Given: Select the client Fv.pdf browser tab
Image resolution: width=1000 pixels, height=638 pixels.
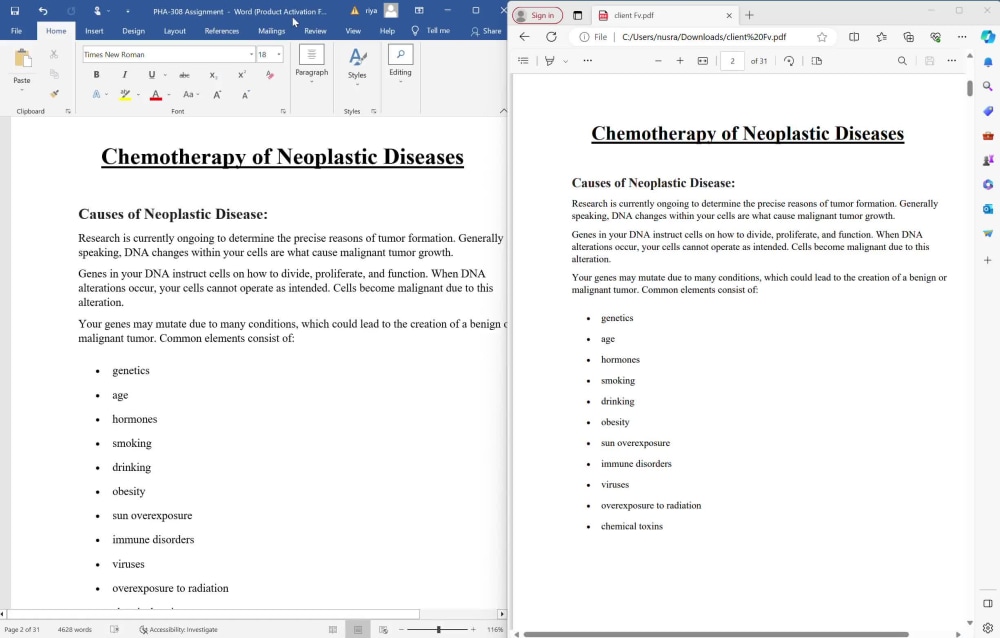Looking at the screenshot, I should tap(665, 15).
